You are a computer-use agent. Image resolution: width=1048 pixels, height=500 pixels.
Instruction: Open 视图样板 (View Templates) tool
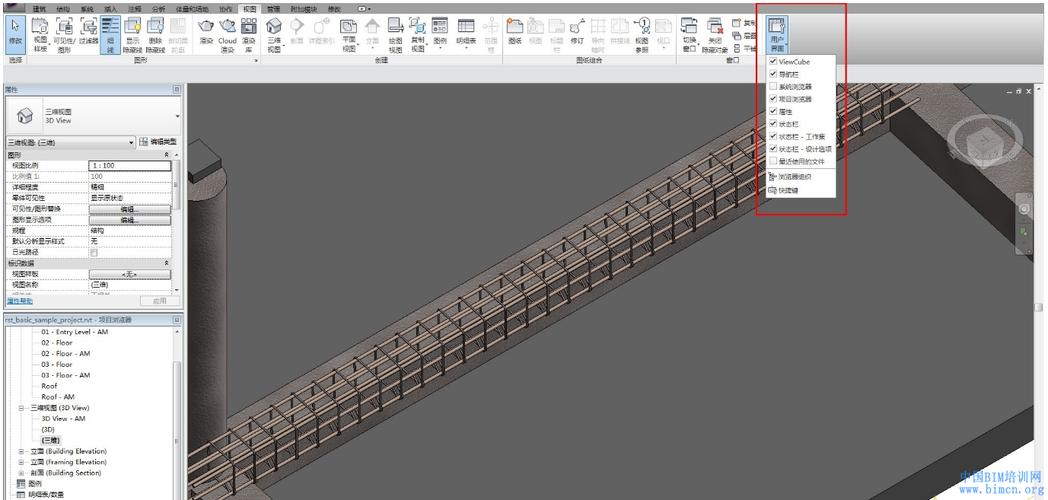(40, 35)
